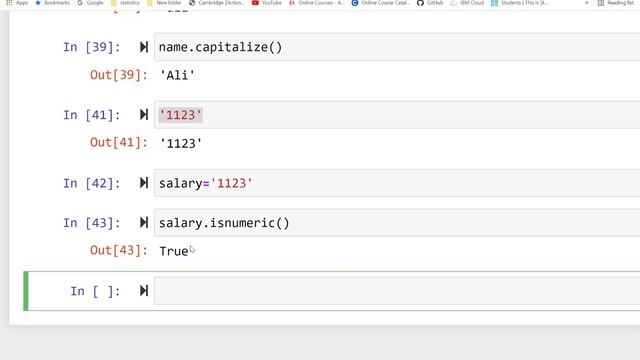This screenshot has width=640, height=360.
Task: Open the New folder bookmark folder
Action: click(x=164, y=3)
